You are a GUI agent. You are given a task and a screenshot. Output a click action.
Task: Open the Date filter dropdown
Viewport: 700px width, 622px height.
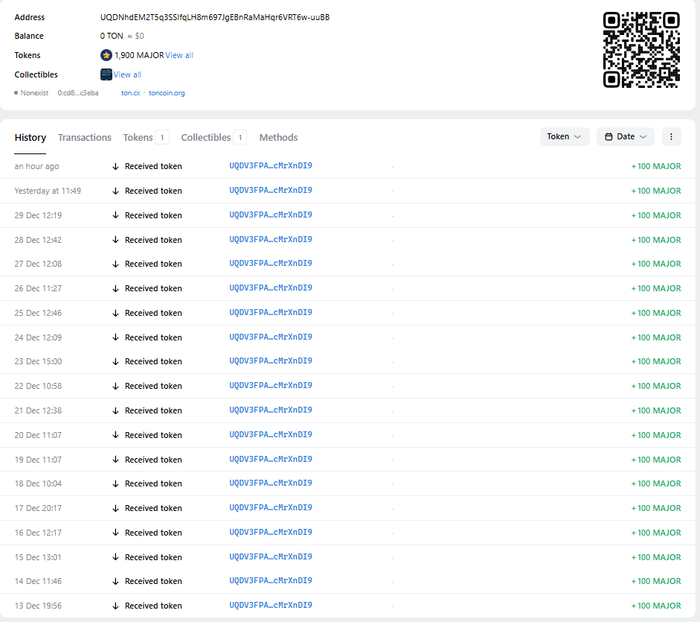625,137
